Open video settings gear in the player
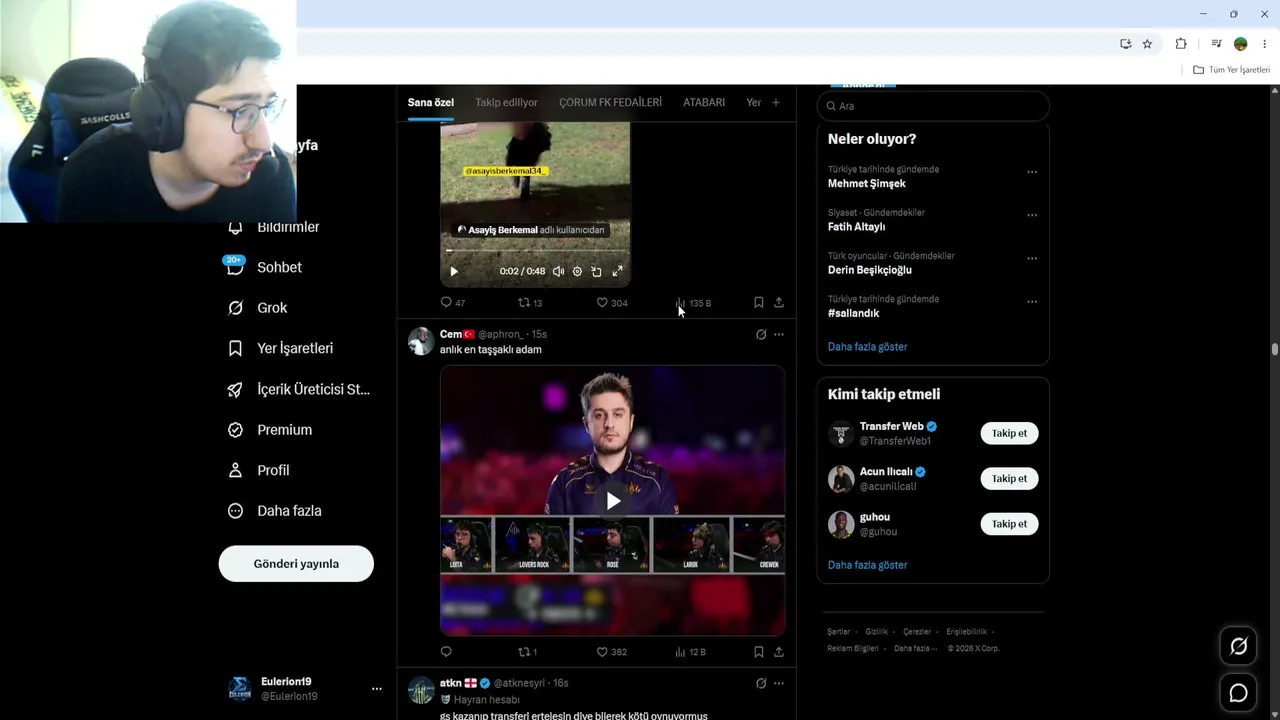 point(577,271)
